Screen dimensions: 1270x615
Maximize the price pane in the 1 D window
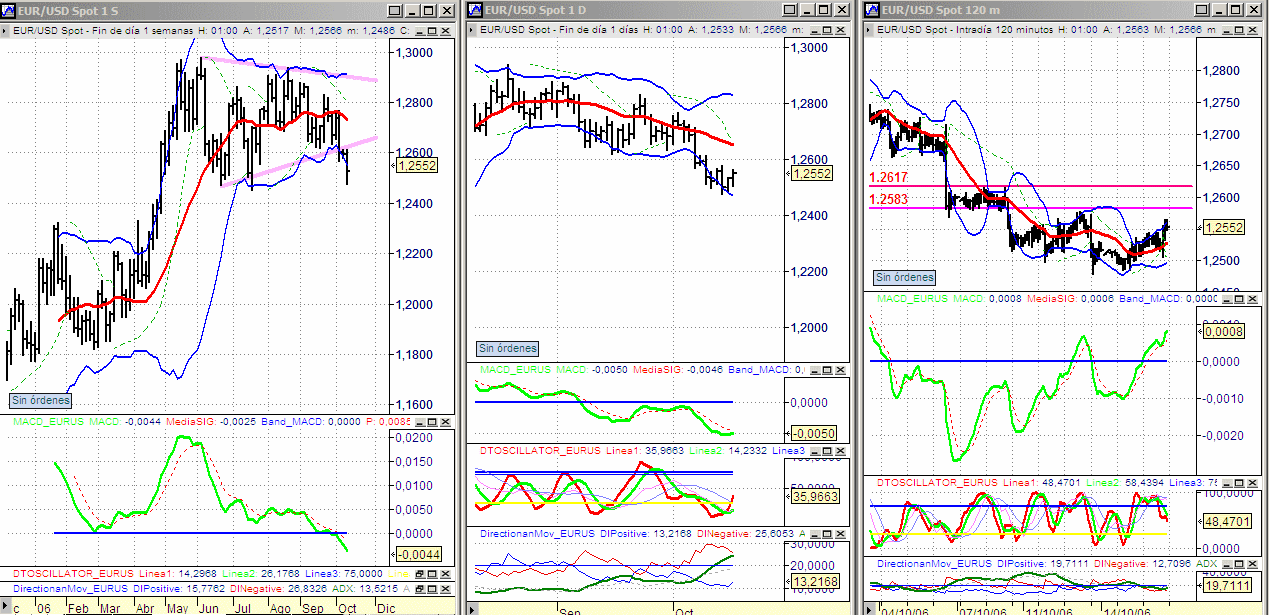827,30
